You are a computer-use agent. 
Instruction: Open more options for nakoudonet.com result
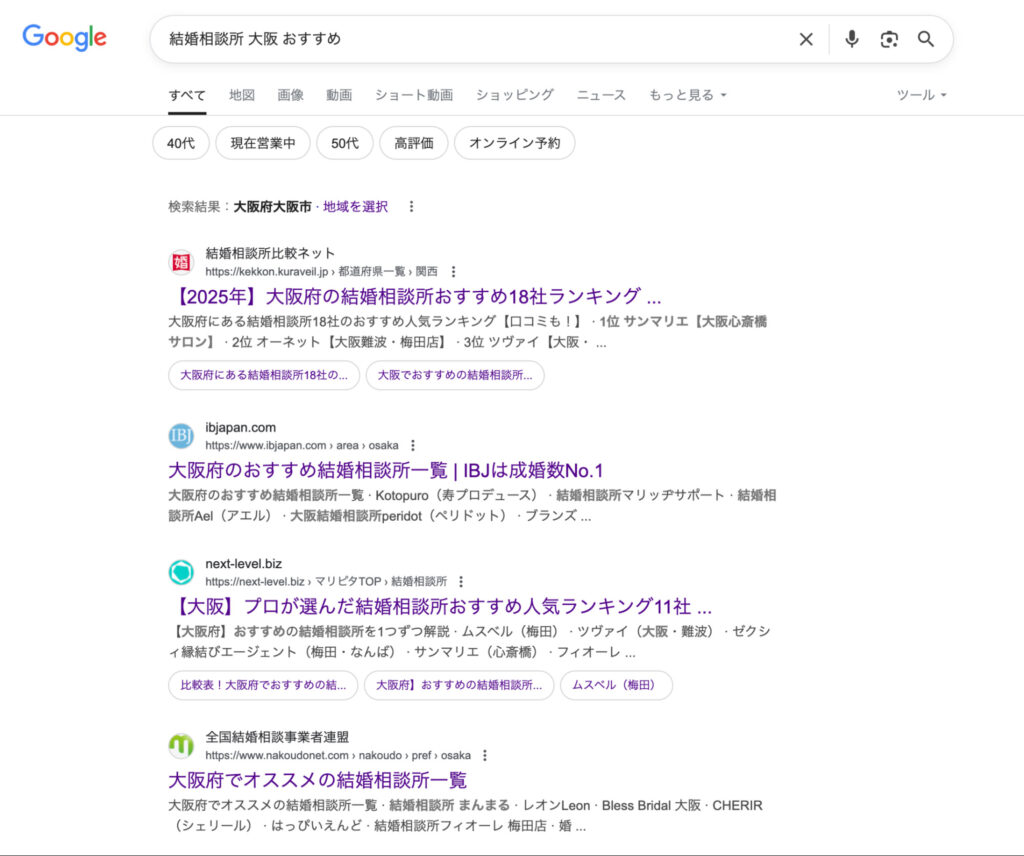point(485,755)
